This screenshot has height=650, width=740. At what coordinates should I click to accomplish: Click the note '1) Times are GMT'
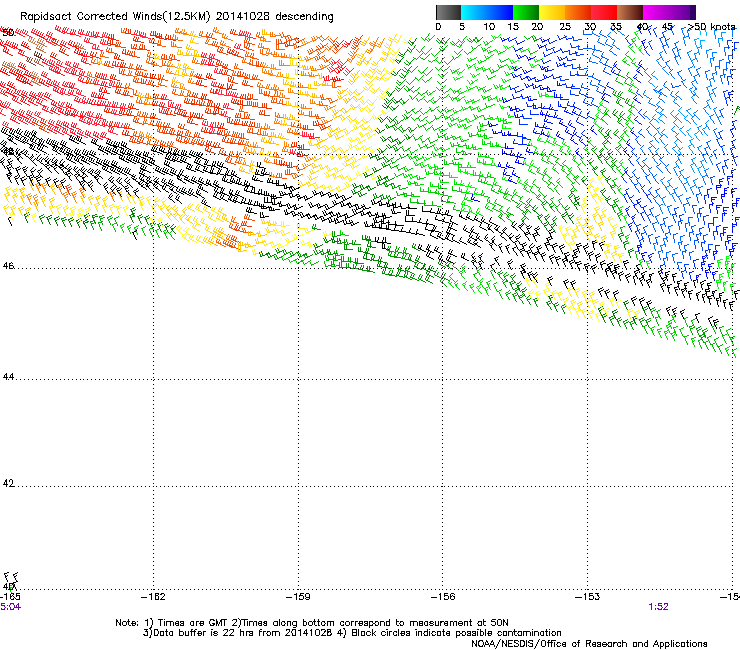tap(186, 623)
